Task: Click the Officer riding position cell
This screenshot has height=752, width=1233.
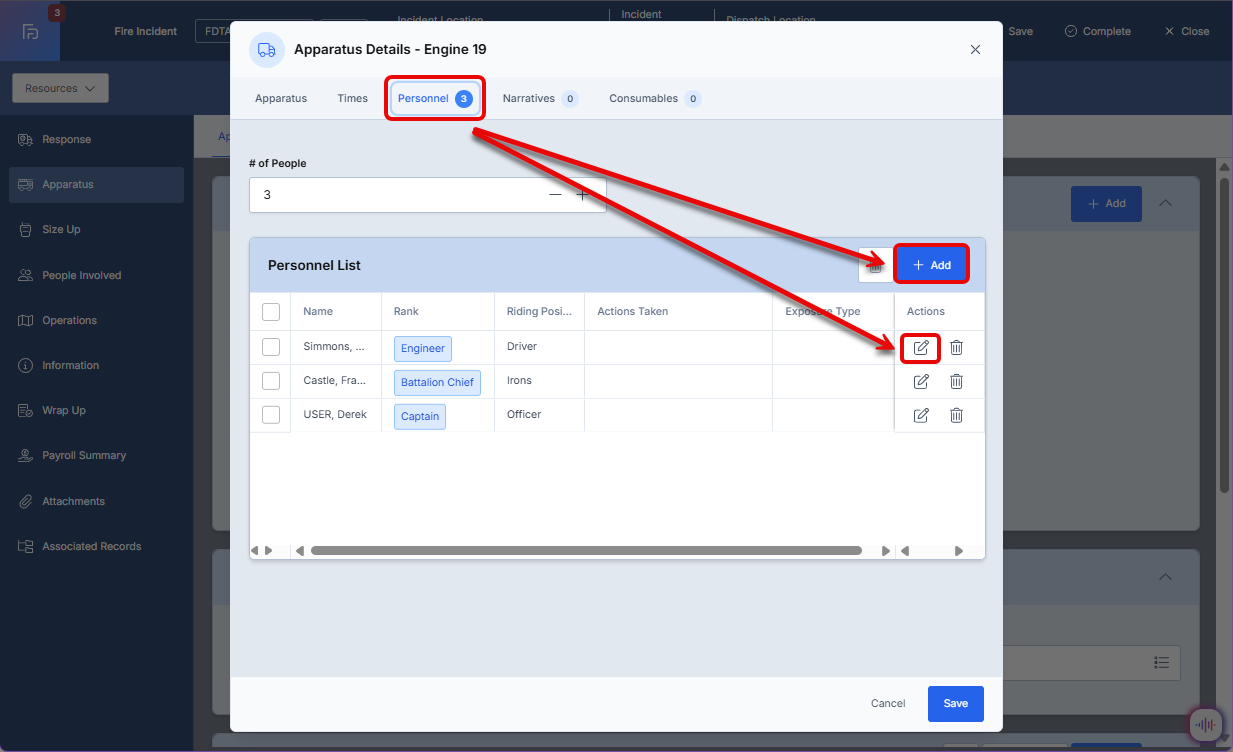Action: click(x=539, y=415)
